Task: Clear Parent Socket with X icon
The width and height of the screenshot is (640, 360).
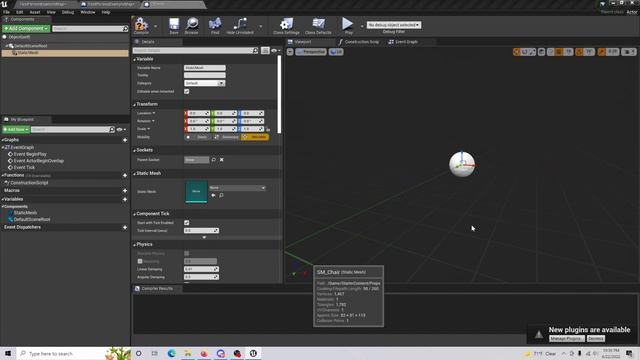Action: (222, 160)
